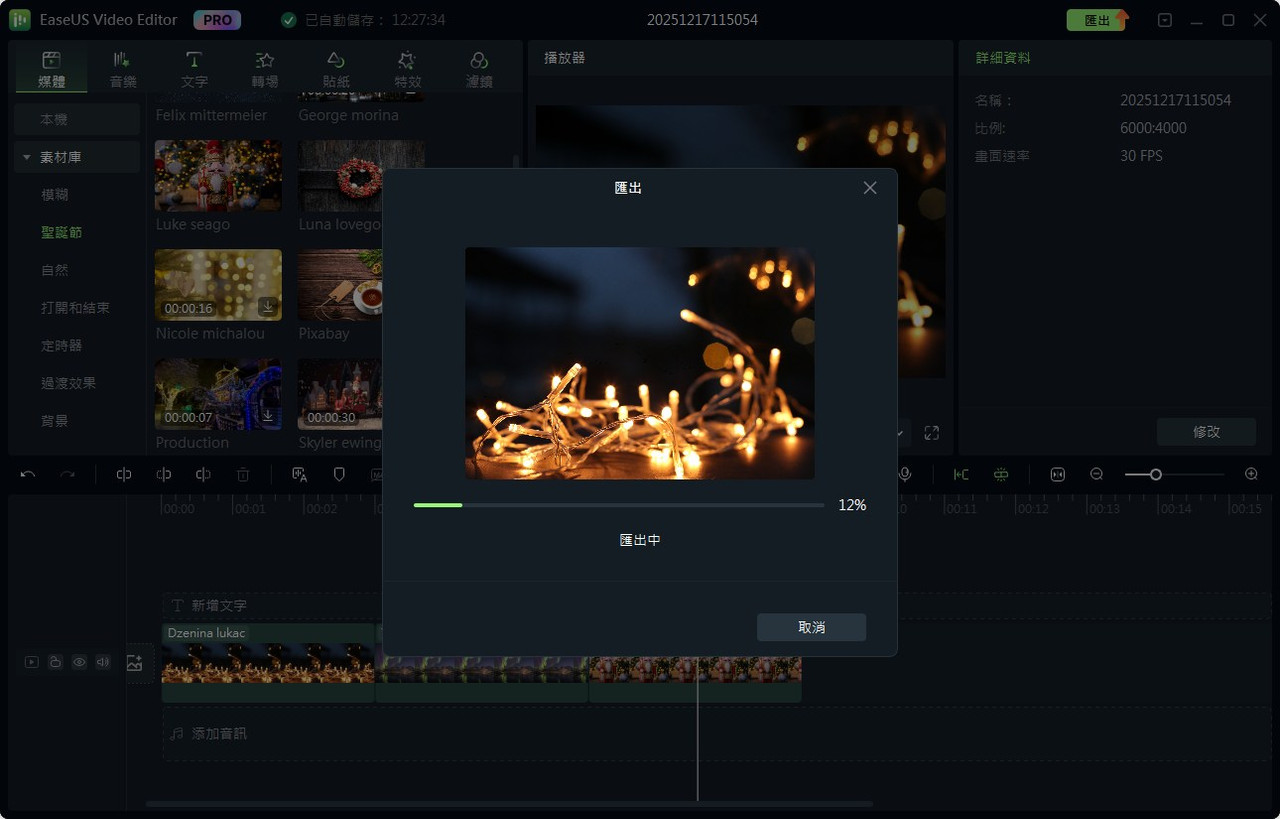Click the undo arrow in timeline toolbar
The width and height of the screenshot is (1280, 819).
click(28, 475)
